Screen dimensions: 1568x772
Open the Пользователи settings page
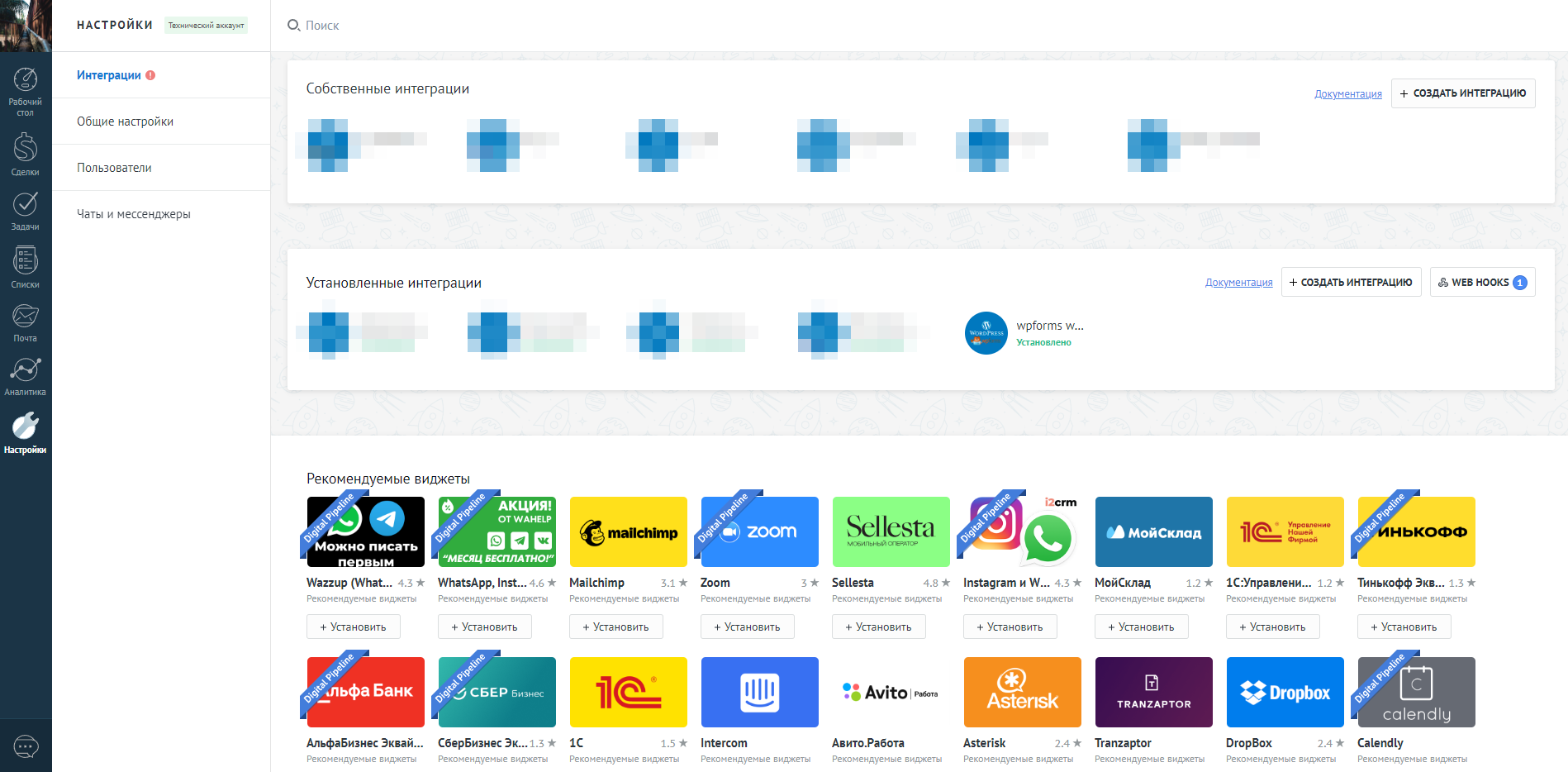[x=113, y=167]
